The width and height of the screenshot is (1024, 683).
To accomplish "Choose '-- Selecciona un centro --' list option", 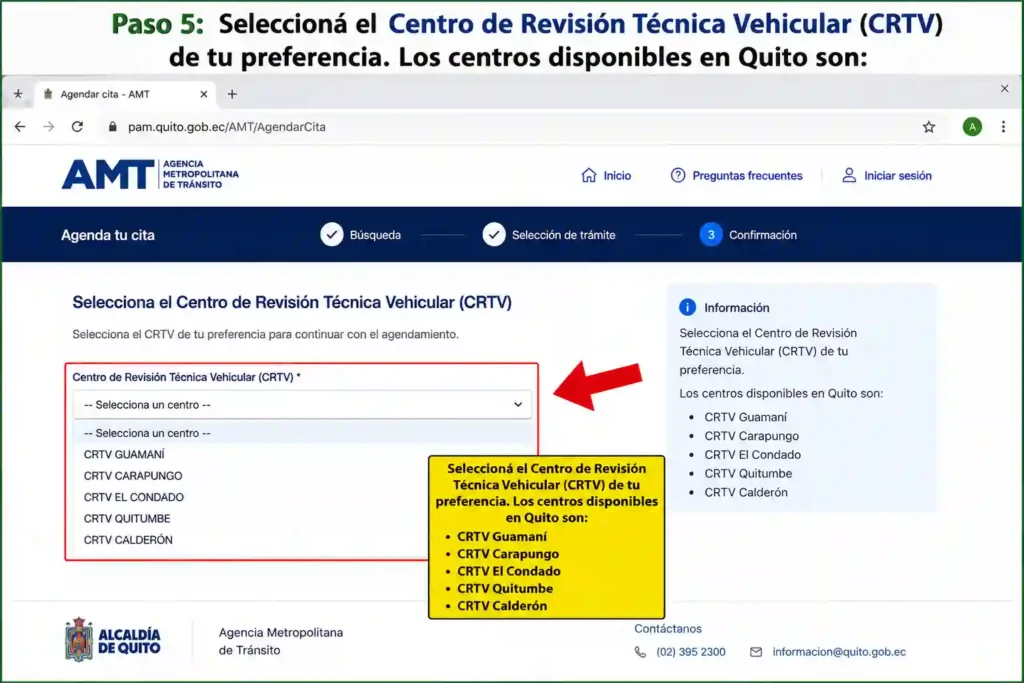I will pyautogui.click(x=302, y=433).
